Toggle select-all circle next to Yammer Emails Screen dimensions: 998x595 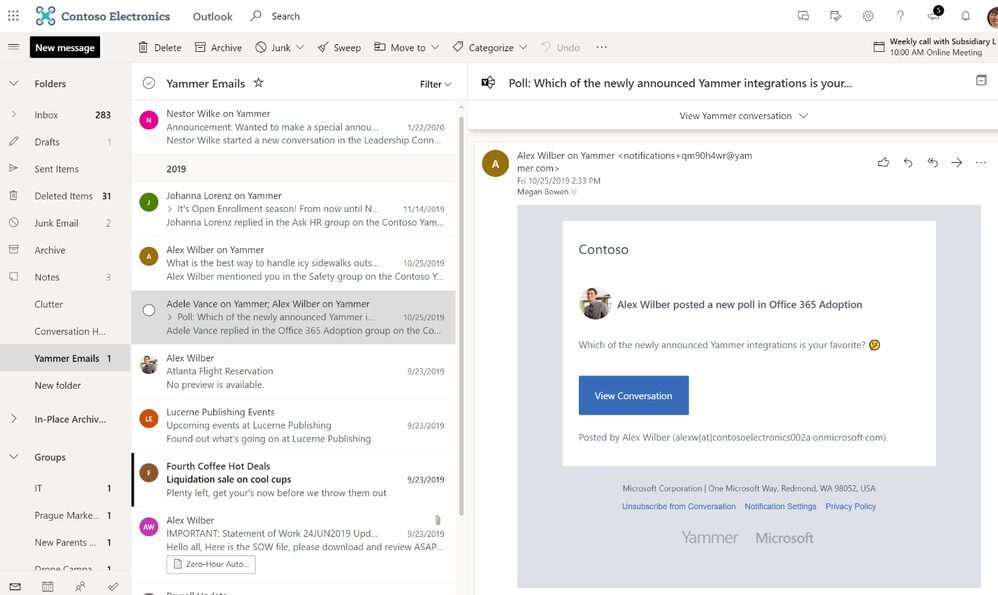[149, 83]
